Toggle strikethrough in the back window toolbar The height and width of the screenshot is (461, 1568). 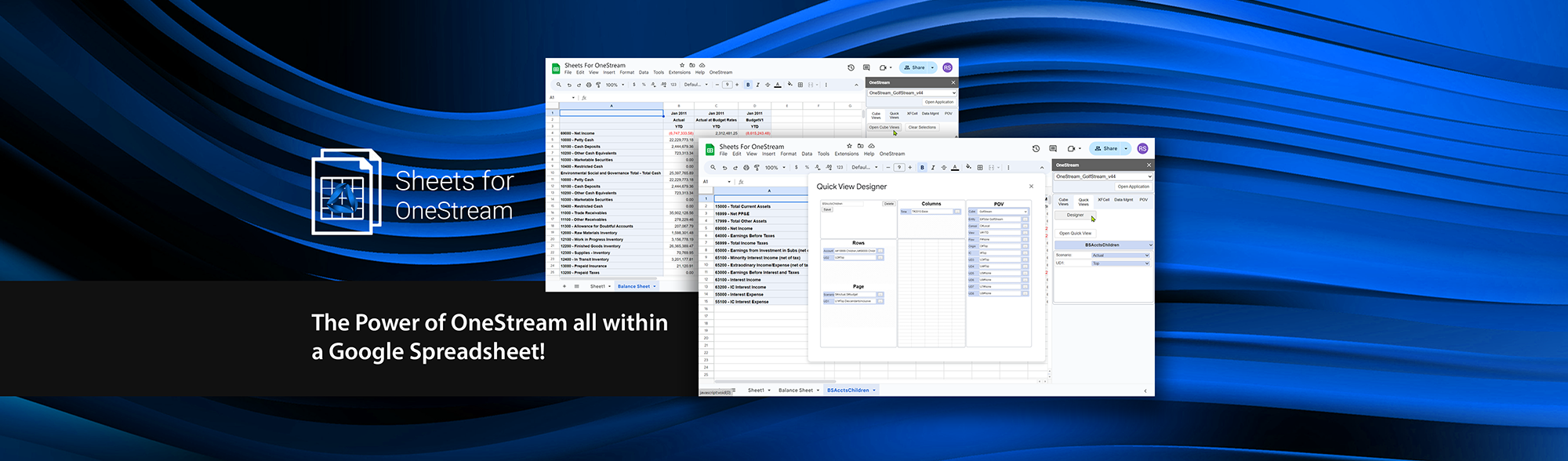768,85
